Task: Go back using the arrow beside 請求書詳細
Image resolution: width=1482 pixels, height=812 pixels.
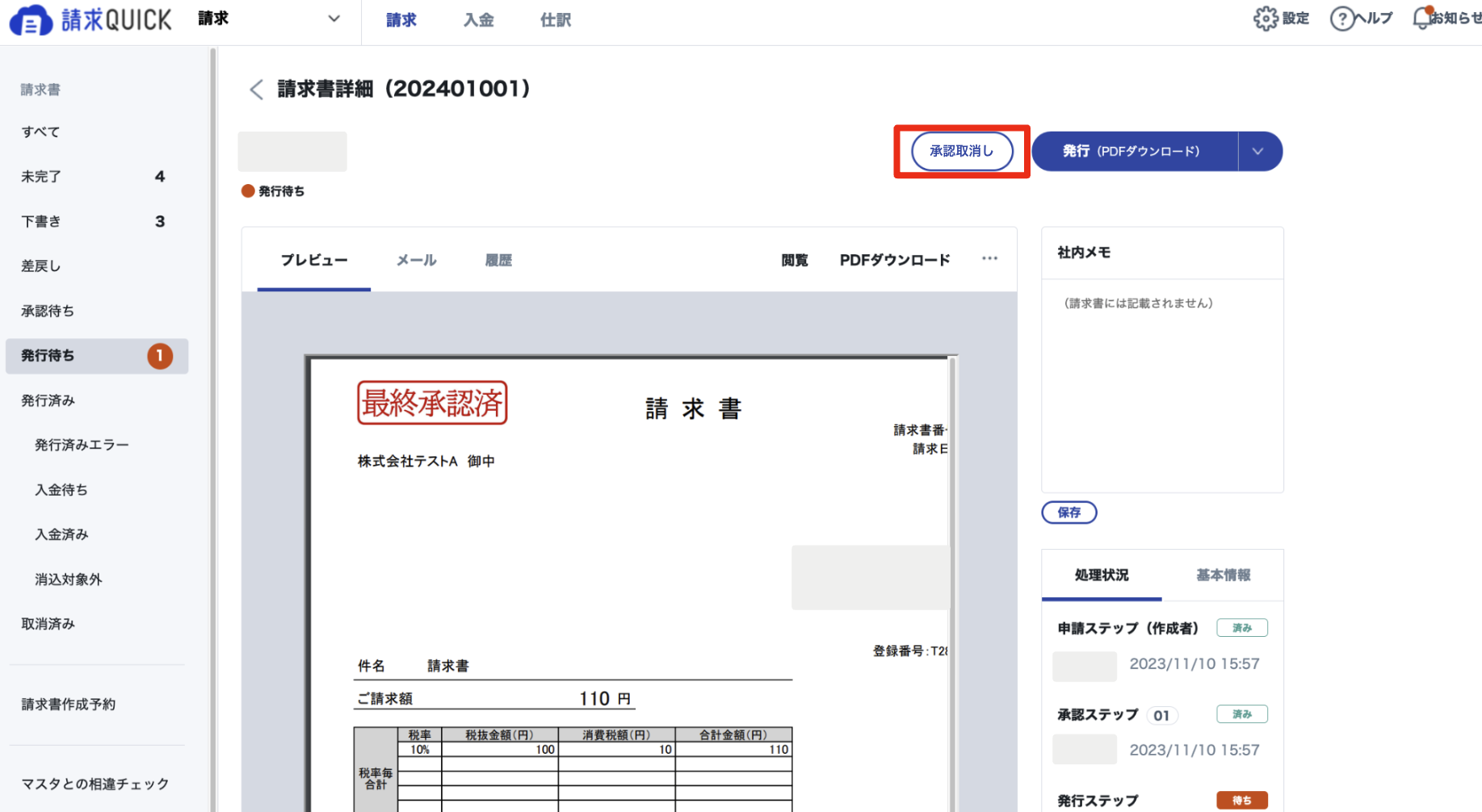Action: pos(256,89)
